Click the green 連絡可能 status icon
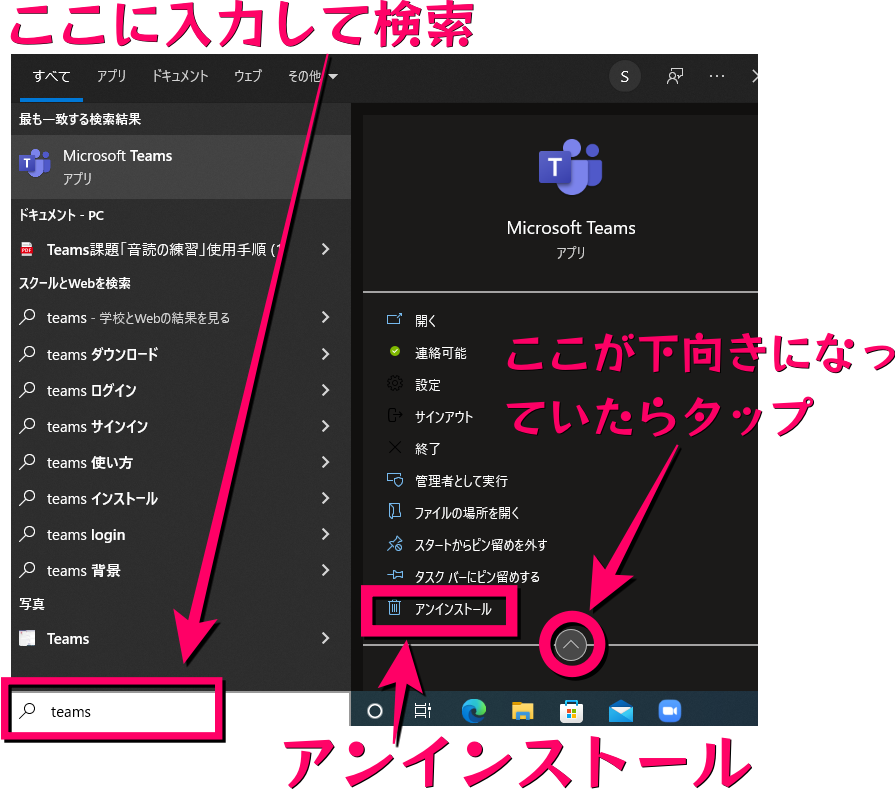Image resolution: width=895 pixels, height=789 pixels. pyautogui.click(x=394, y=351)
